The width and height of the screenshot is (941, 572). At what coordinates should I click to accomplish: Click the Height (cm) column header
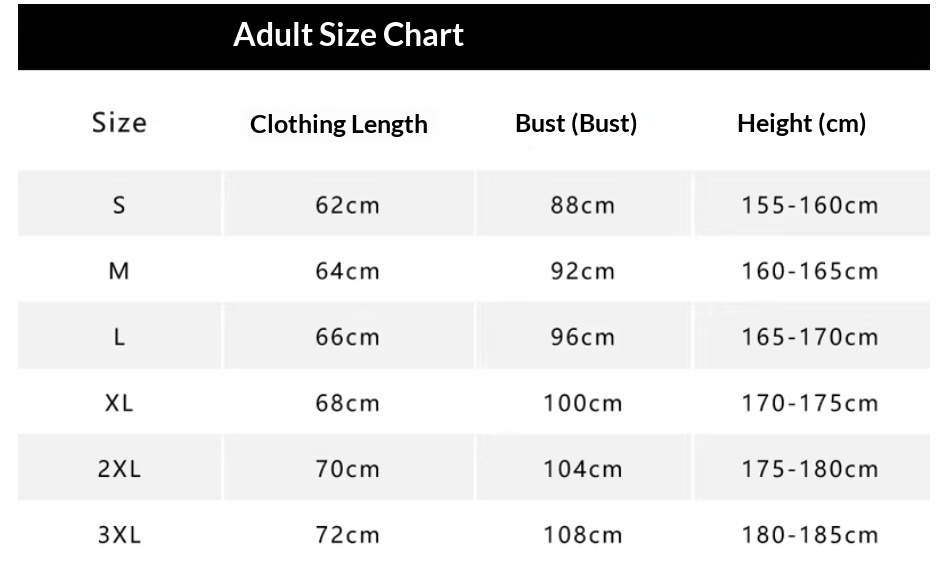pos(801,123)
